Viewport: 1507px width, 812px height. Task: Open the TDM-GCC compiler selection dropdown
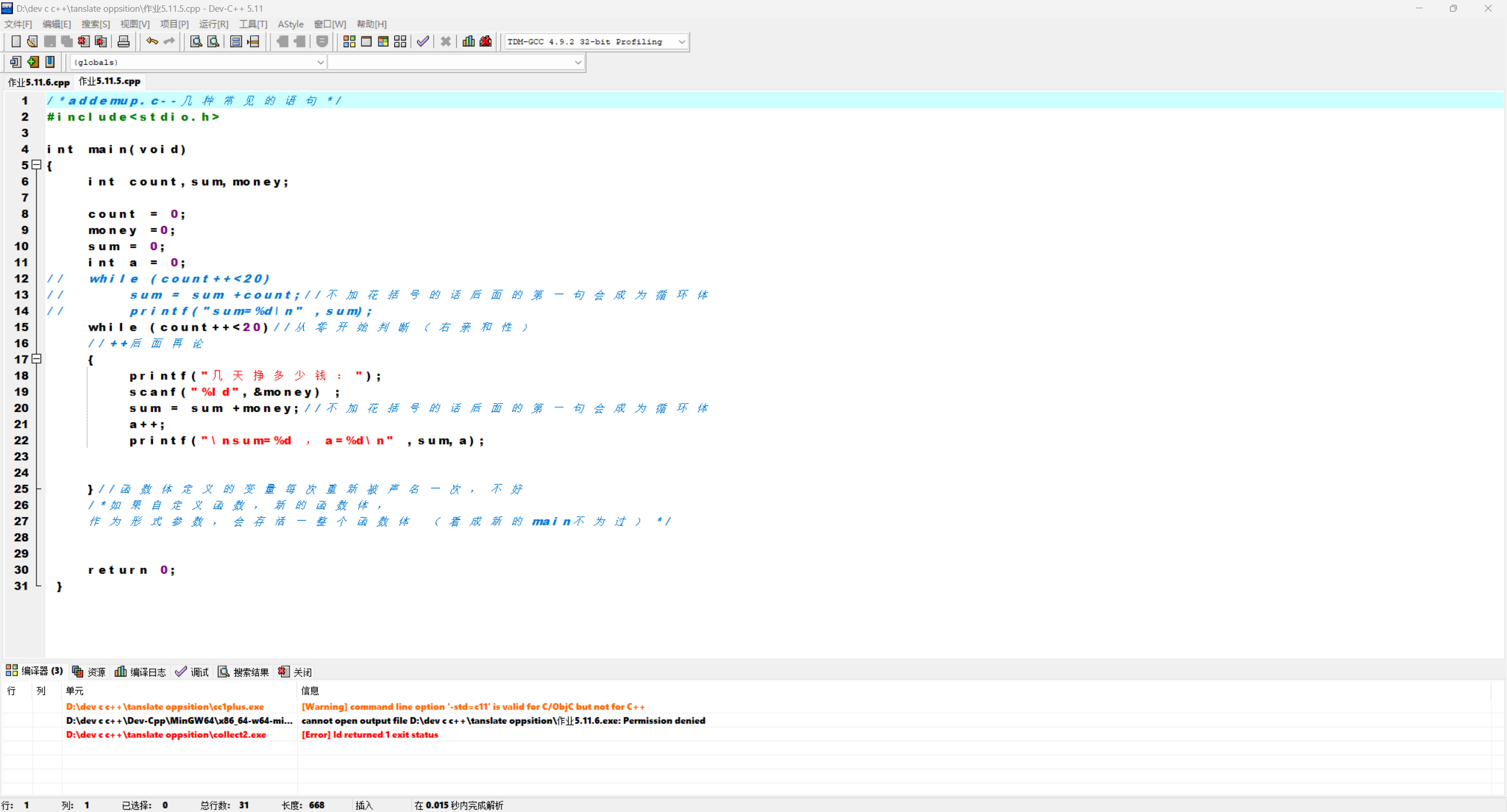[x=682, y=42]
